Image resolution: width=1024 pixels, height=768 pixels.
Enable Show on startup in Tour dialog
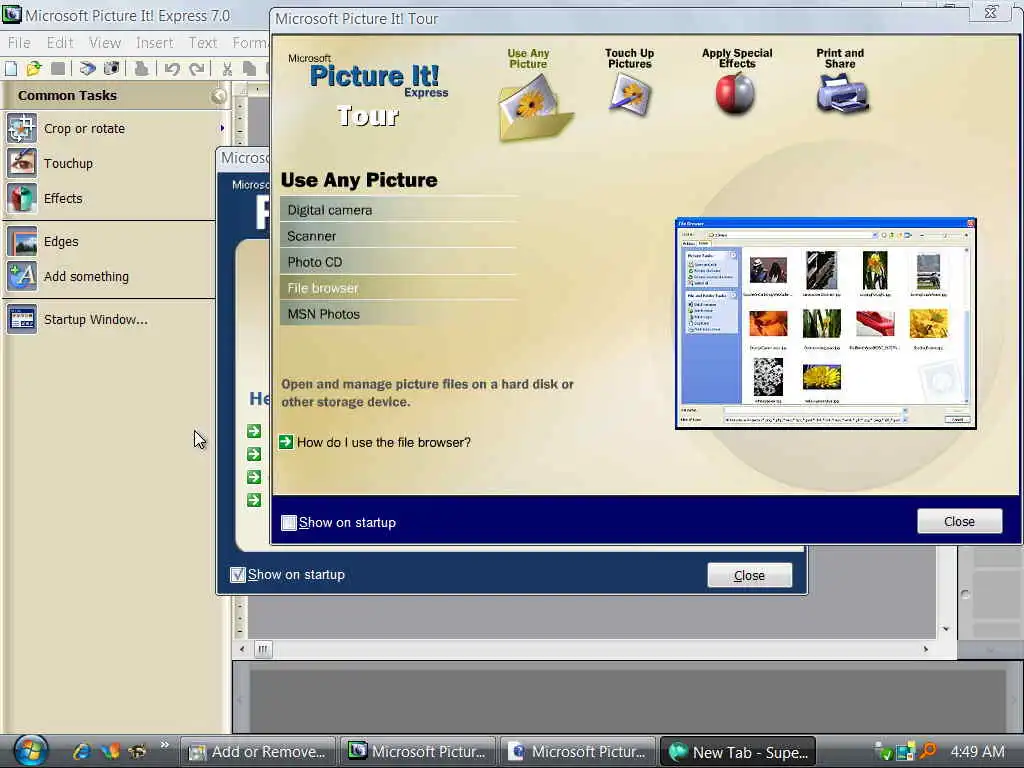(289, 522)
